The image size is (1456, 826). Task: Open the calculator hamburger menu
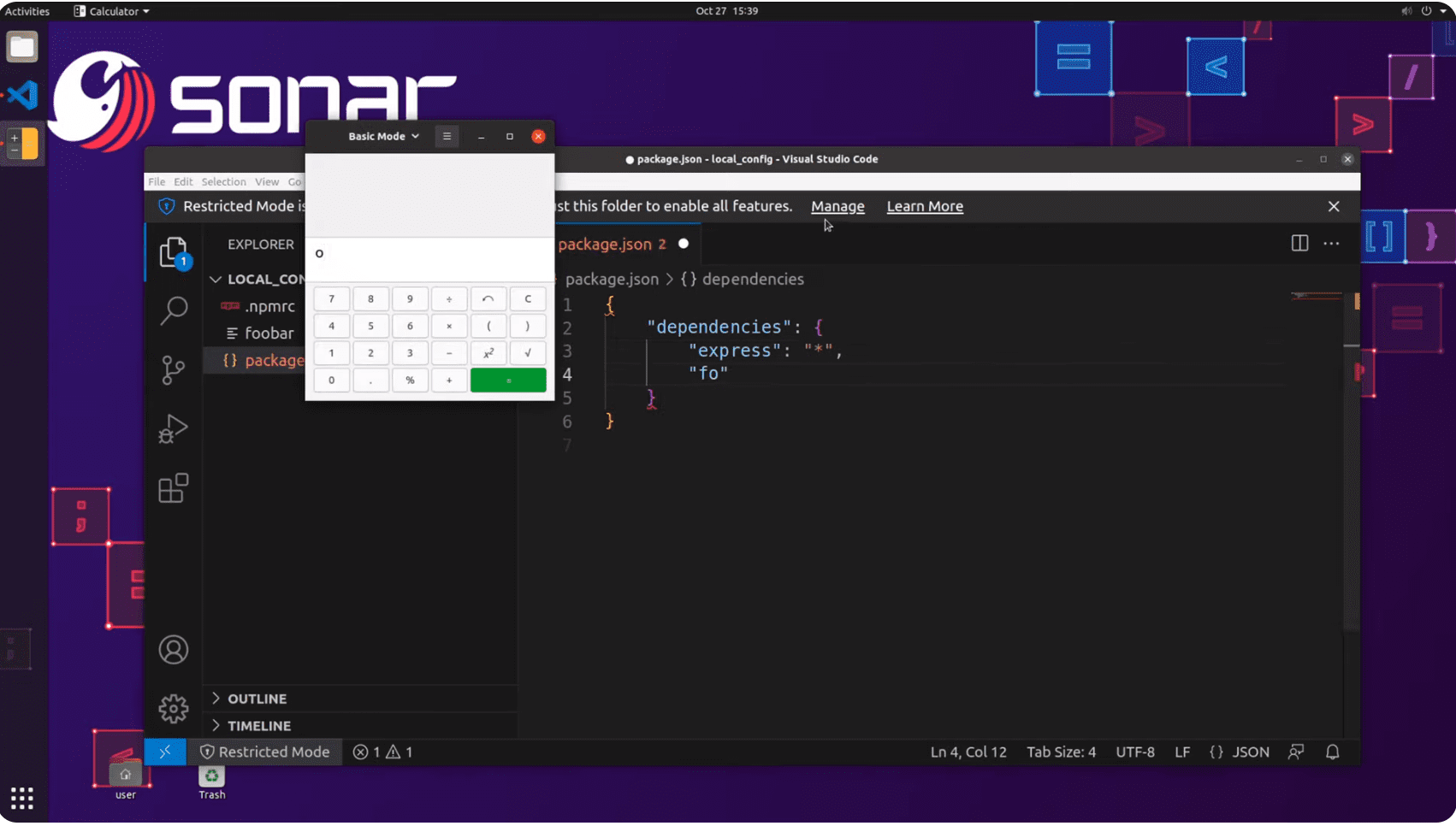(447, 136)
